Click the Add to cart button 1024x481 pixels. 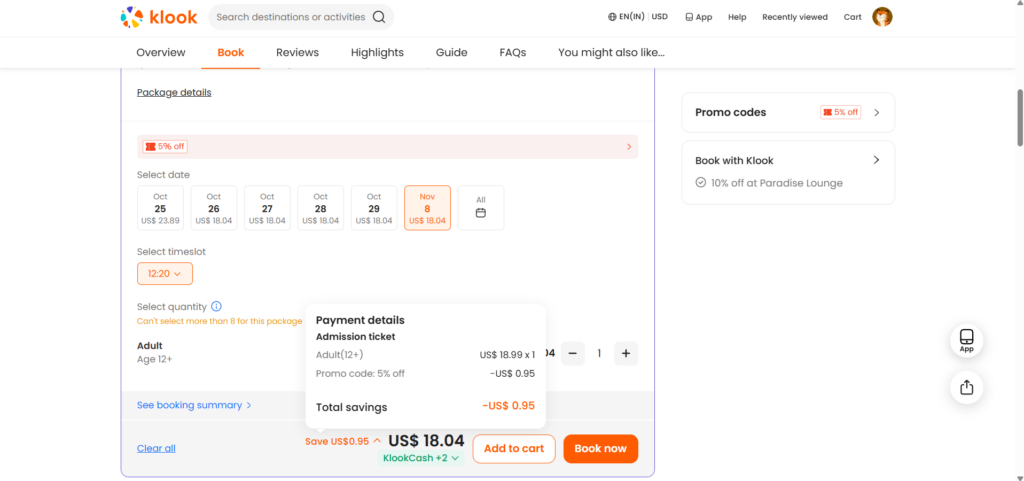(x=514, y=448)
